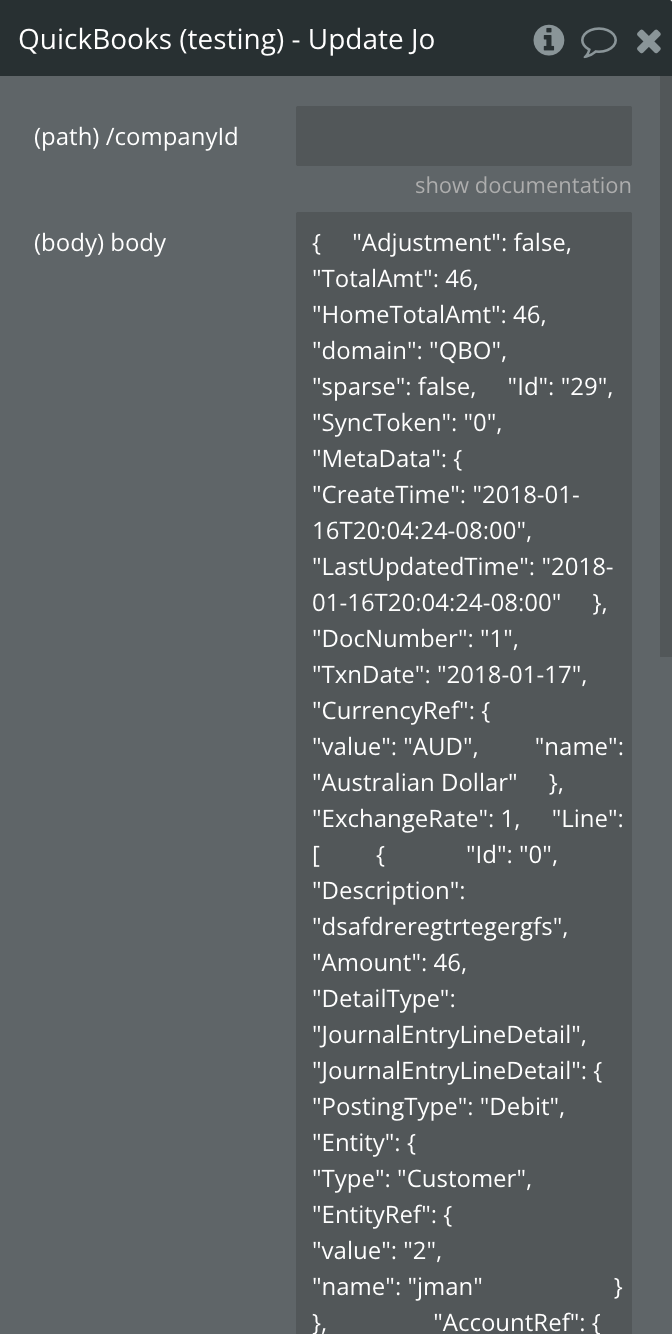Click the info icon in the header
Viewport: 672px width, 1334px height.
(x=548, y=40)
